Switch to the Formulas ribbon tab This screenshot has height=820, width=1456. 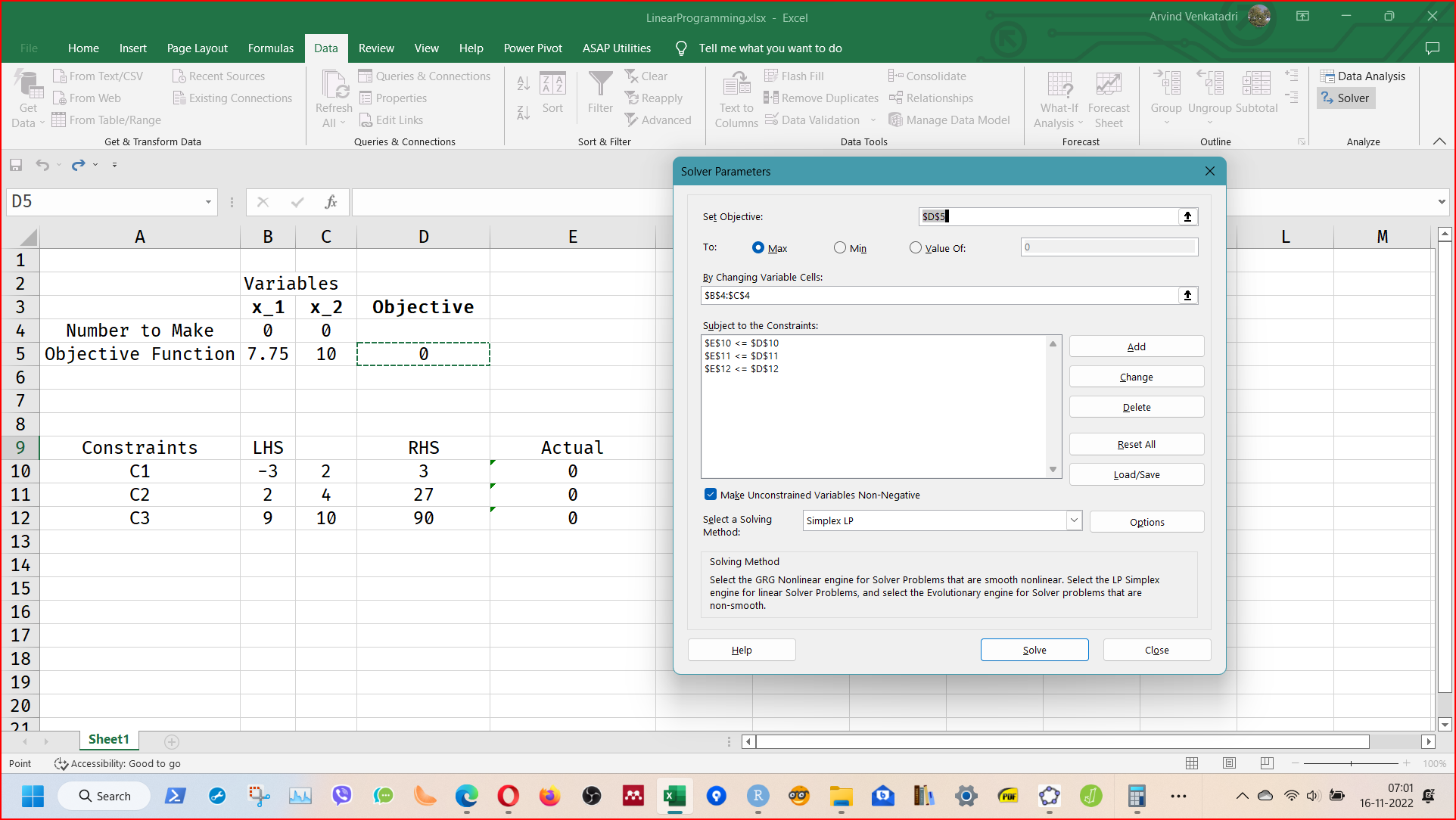click(x=270, y=48)
